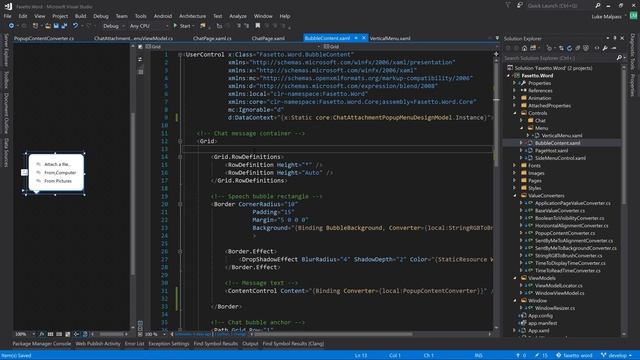Image resolution: width=640 pixels, height=360 pixels.
Task: Click the Solution Explorer search magnifier icon
Action: (619, 58)
